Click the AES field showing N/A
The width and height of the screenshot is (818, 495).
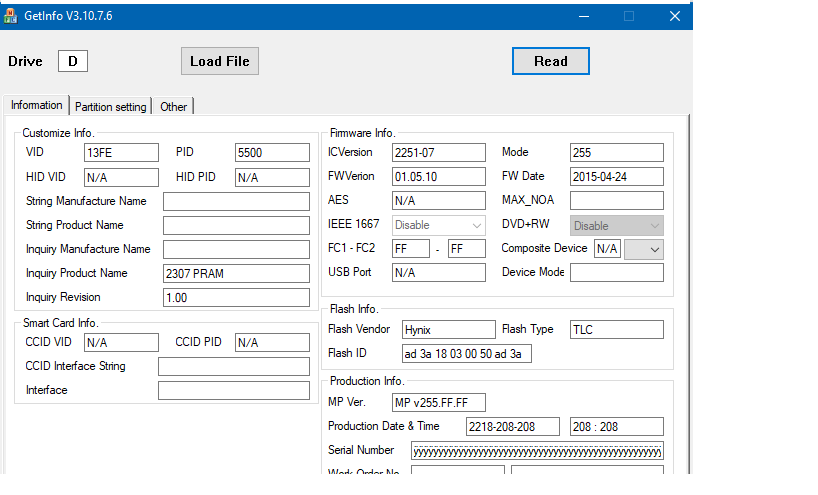[438, 200]
